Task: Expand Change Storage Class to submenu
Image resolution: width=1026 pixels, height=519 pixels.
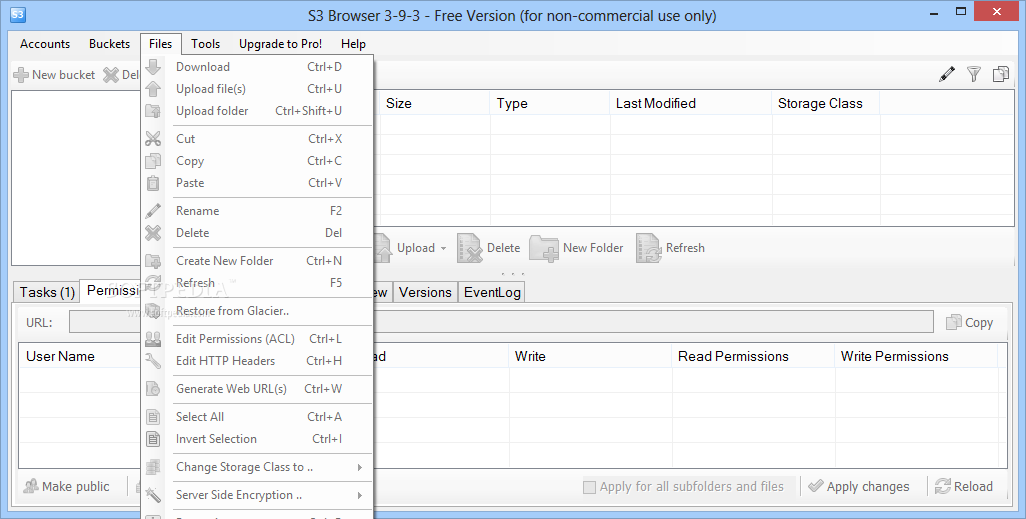Action: click(x=360, y=467)
